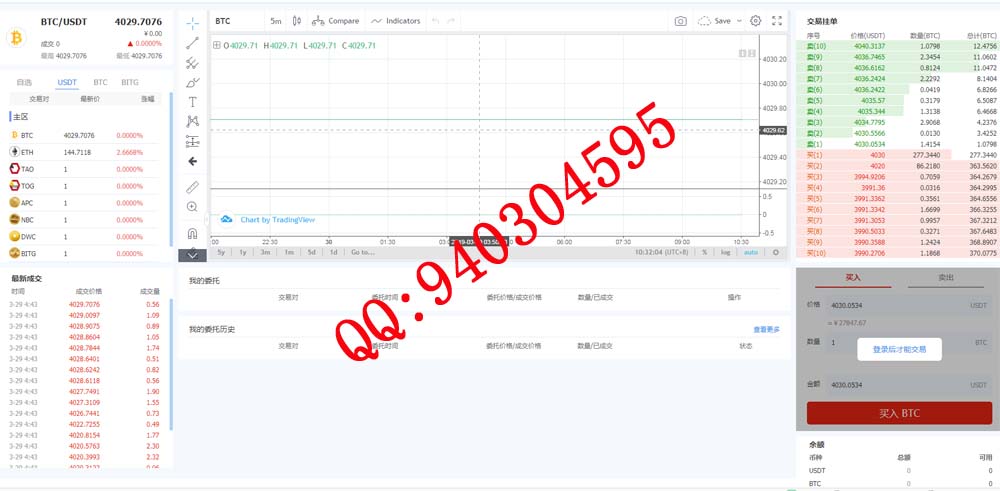The image size is (1000, 491).
Task: Expand the drawing toolbar bottom chevron
Action: point(192,255)
